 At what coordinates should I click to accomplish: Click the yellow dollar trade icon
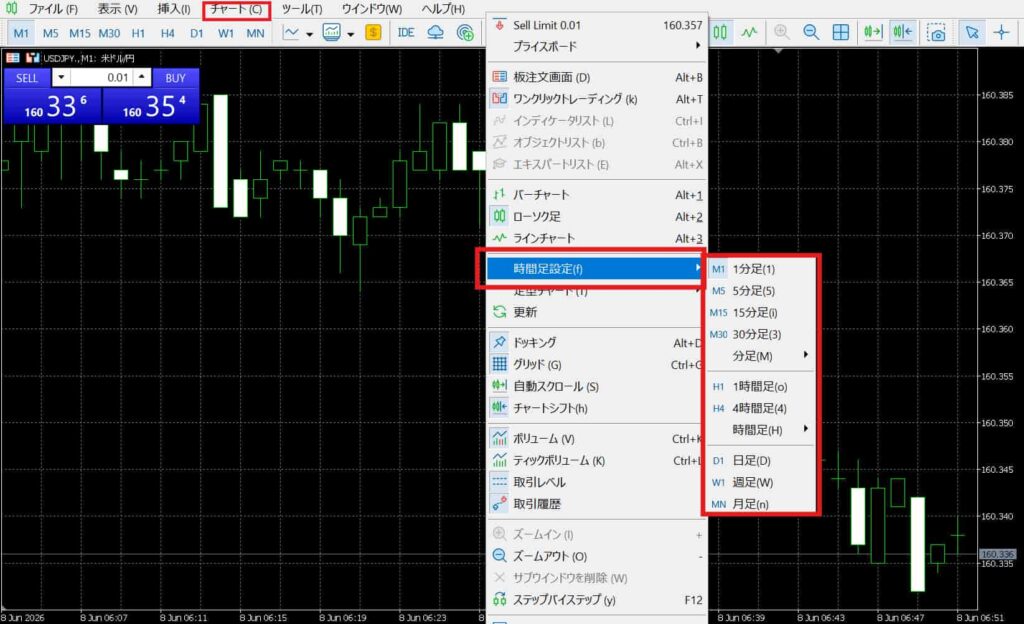[x=373, y=32]
